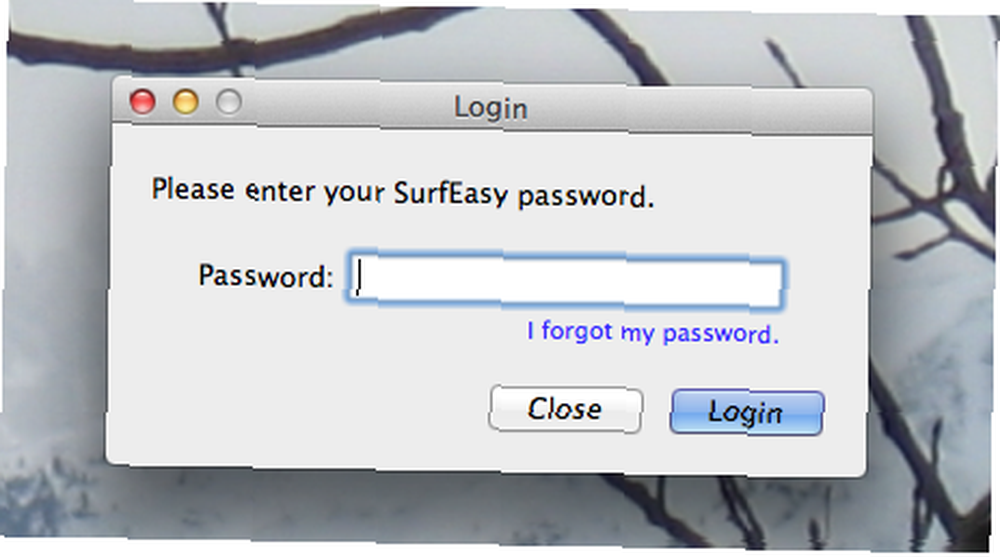Click the word 'forgot' in the blue link
Image resolution: width=1000 pixels, height=557 pixels.
pyautogui.click(x=577, y=331)
